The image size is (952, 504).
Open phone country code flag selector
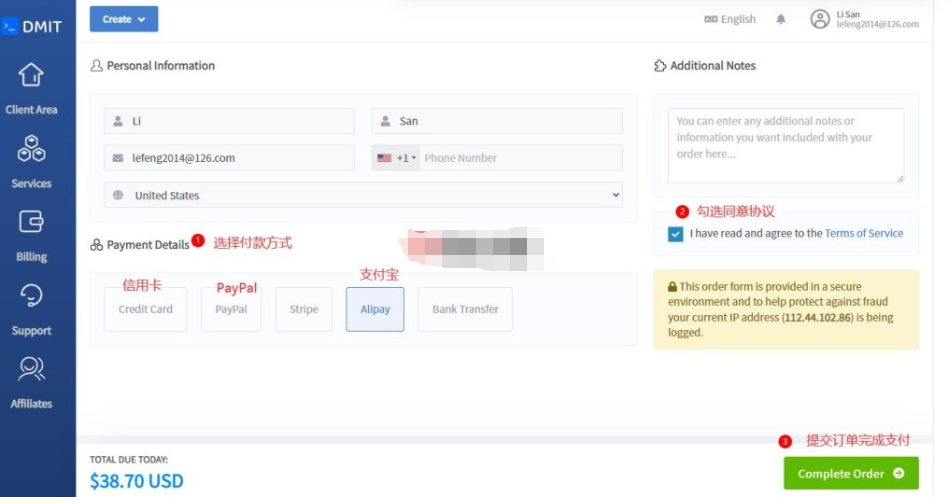coord(396,158)
